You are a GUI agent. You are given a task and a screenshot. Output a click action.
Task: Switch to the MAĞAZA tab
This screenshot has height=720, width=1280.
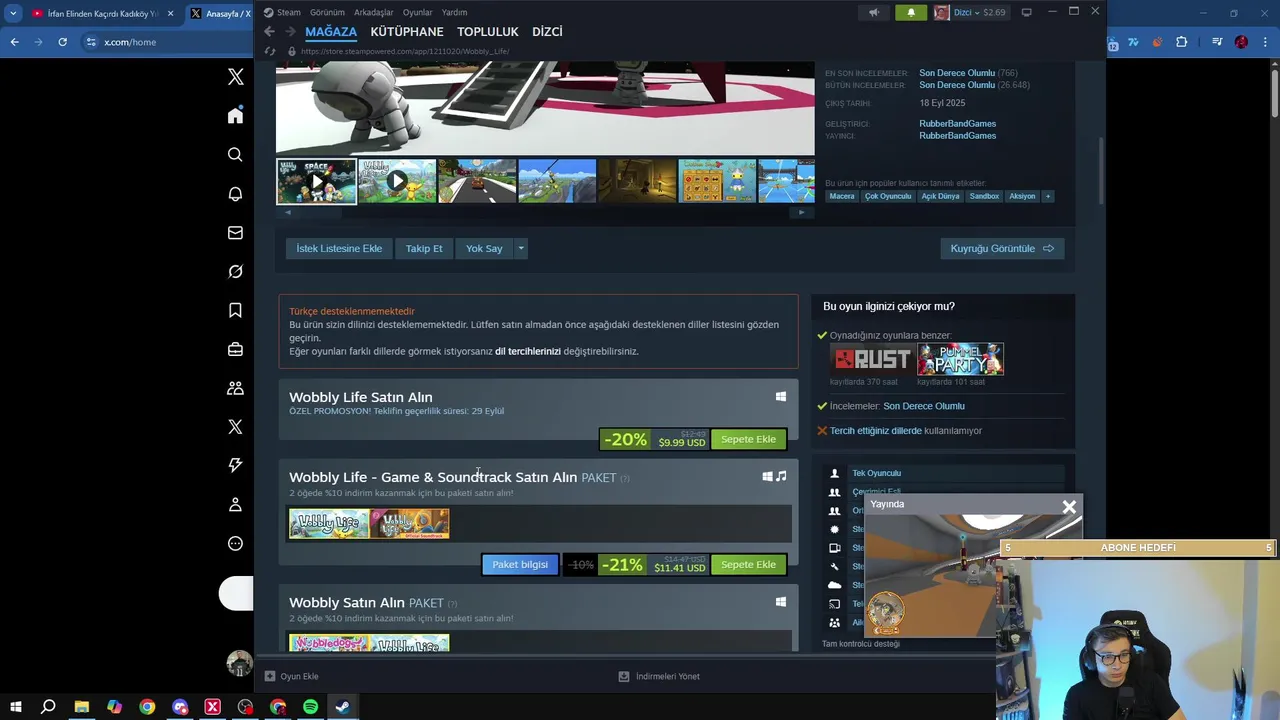point(331,32)
